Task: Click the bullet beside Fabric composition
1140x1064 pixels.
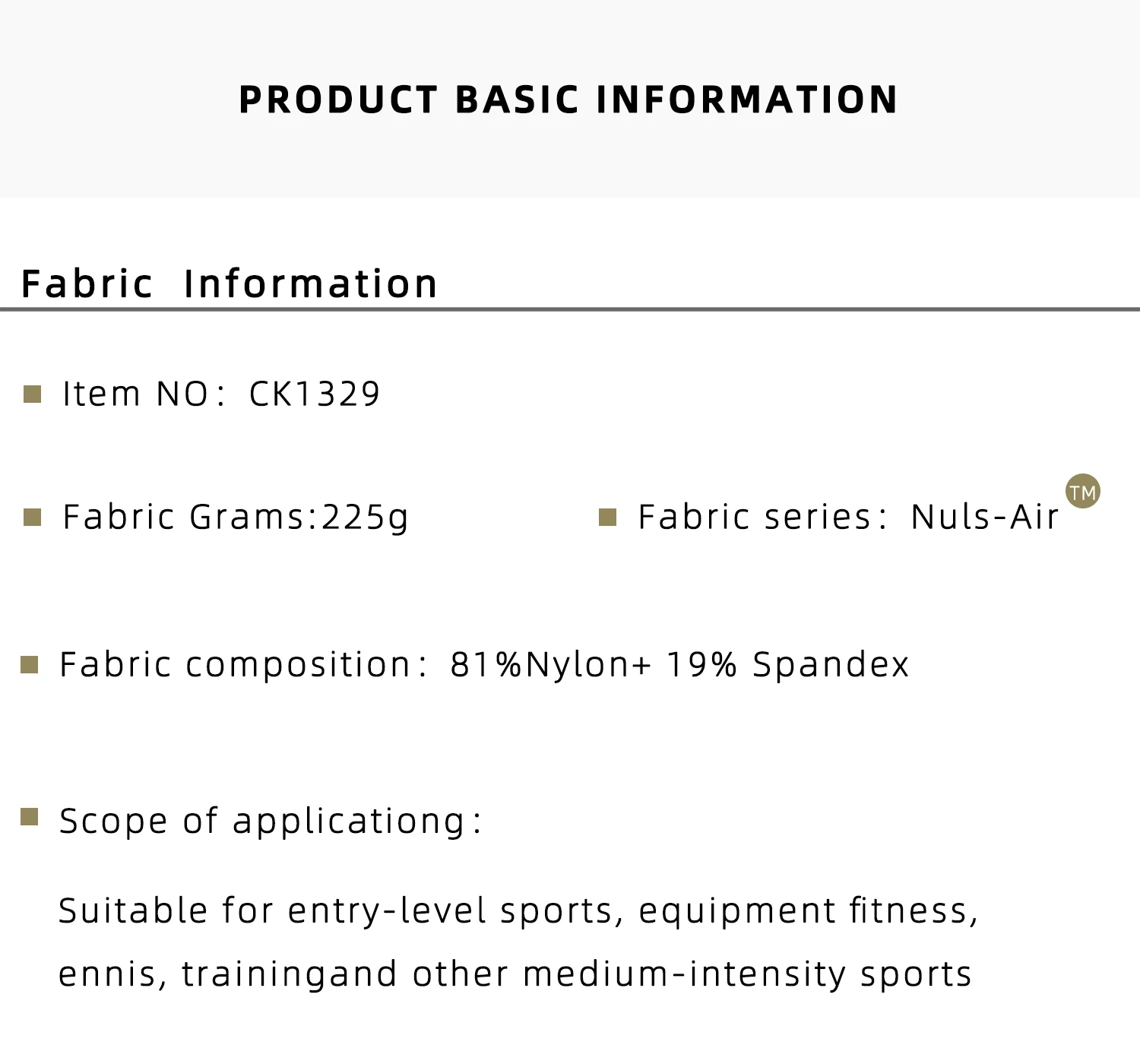Action: point(29,665)
